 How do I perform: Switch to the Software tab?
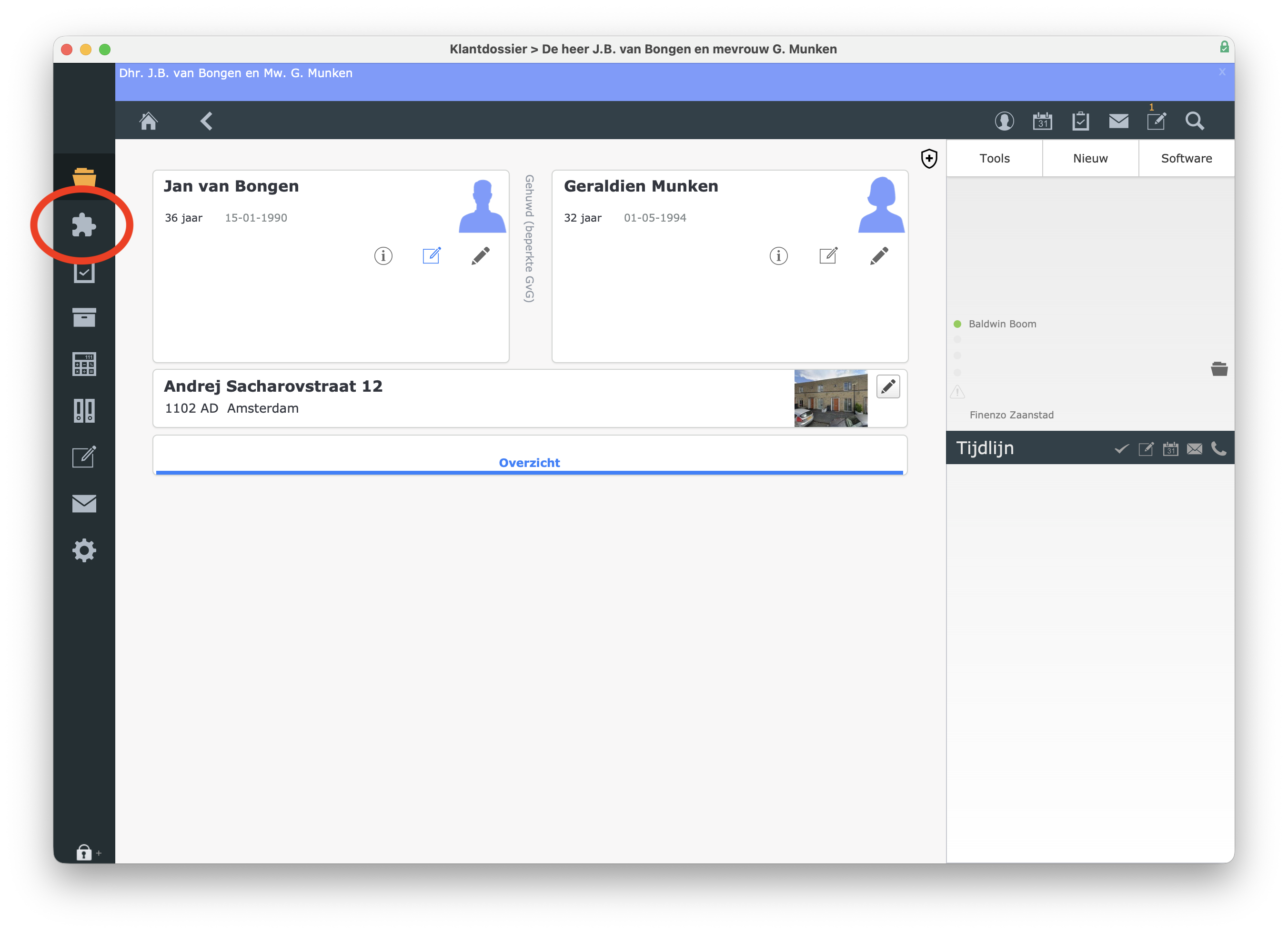coord(1187,159)
